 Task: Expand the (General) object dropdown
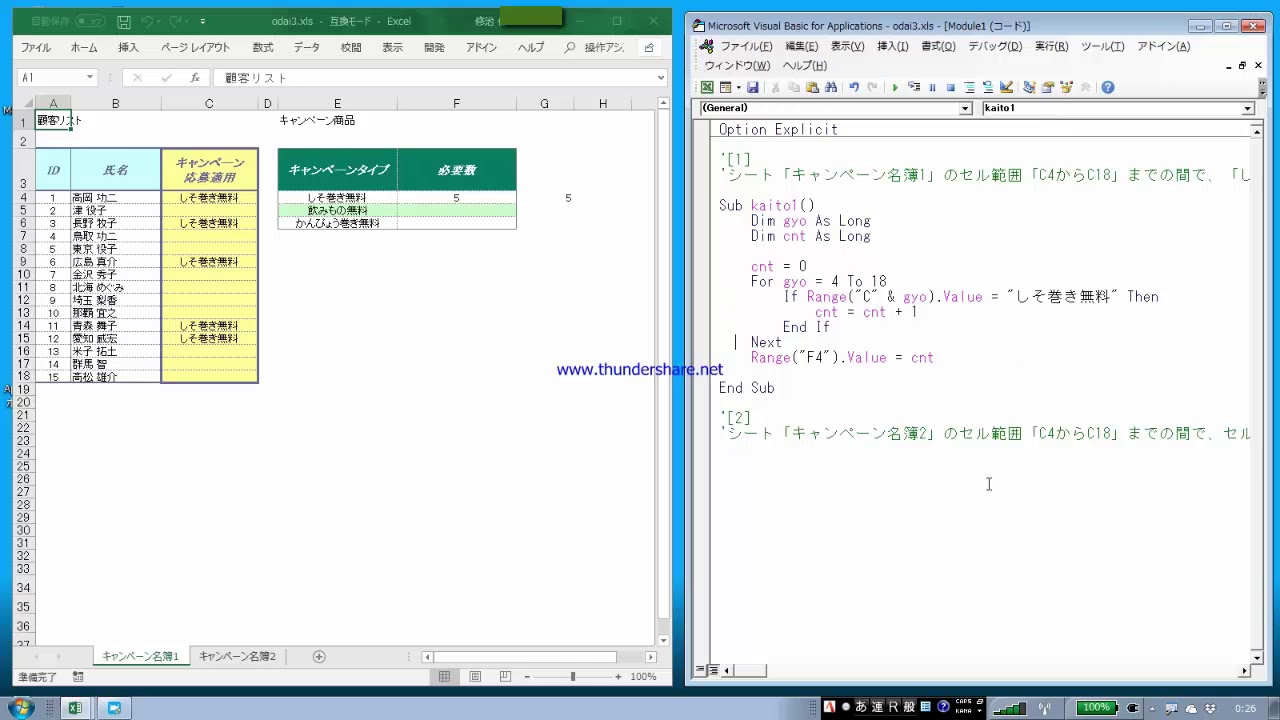(x=965, y=108)
